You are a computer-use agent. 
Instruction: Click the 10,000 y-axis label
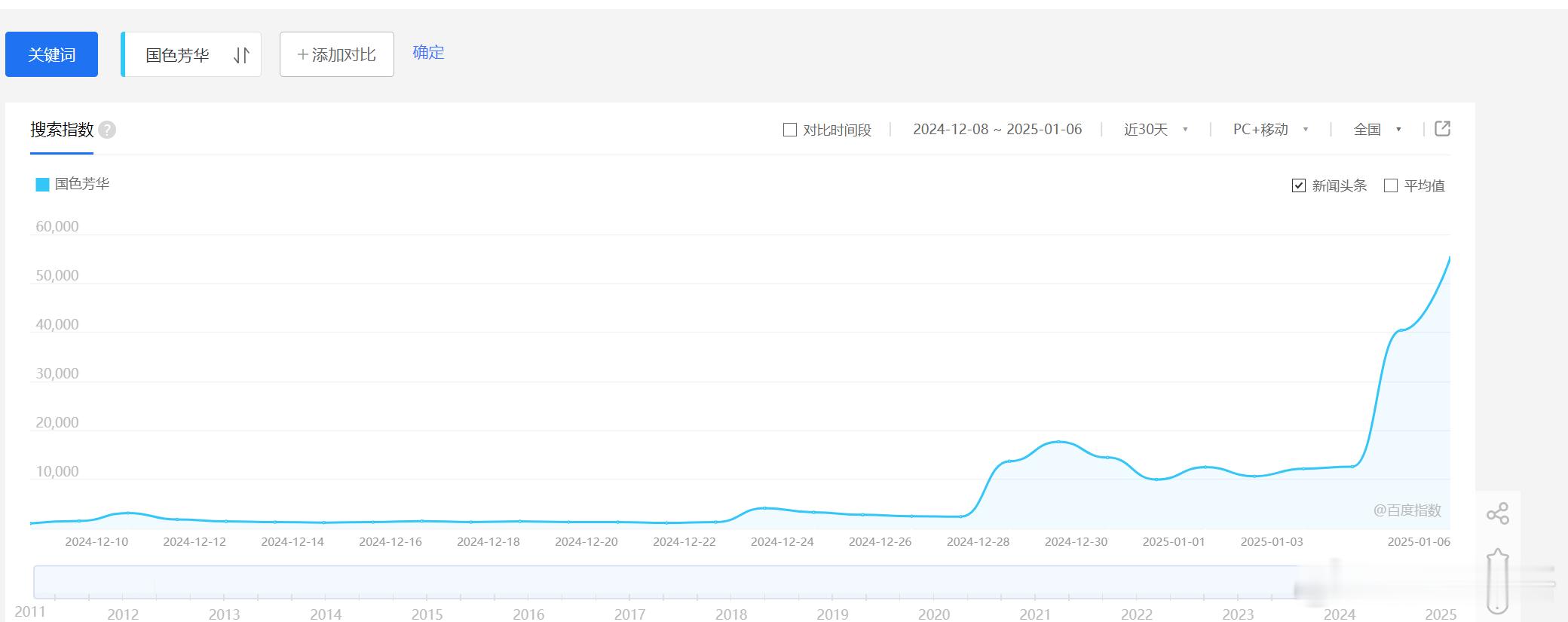[x=57, y=471]
